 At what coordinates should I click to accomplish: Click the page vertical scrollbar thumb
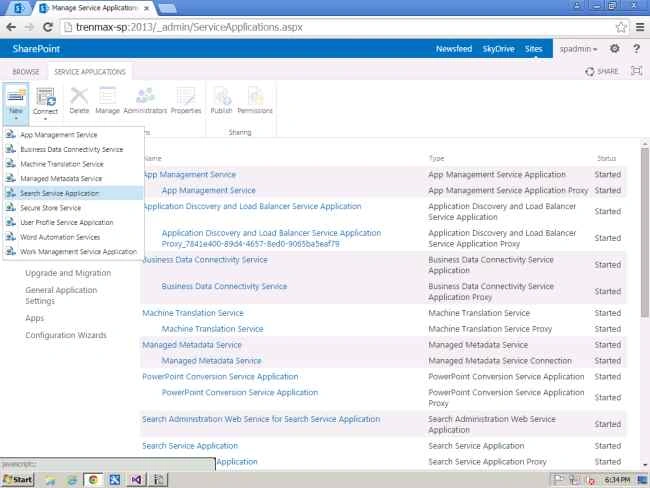[x=644, y=232]
